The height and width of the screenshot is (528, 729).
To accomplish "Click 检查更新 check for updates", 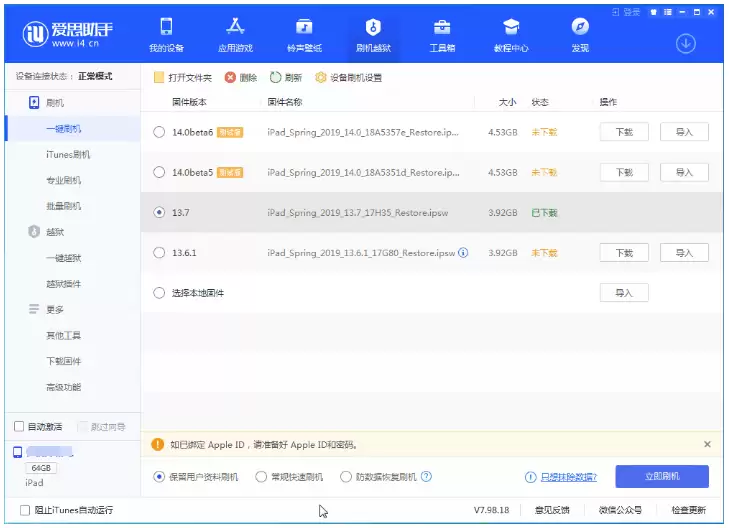I will coord(689,510).
